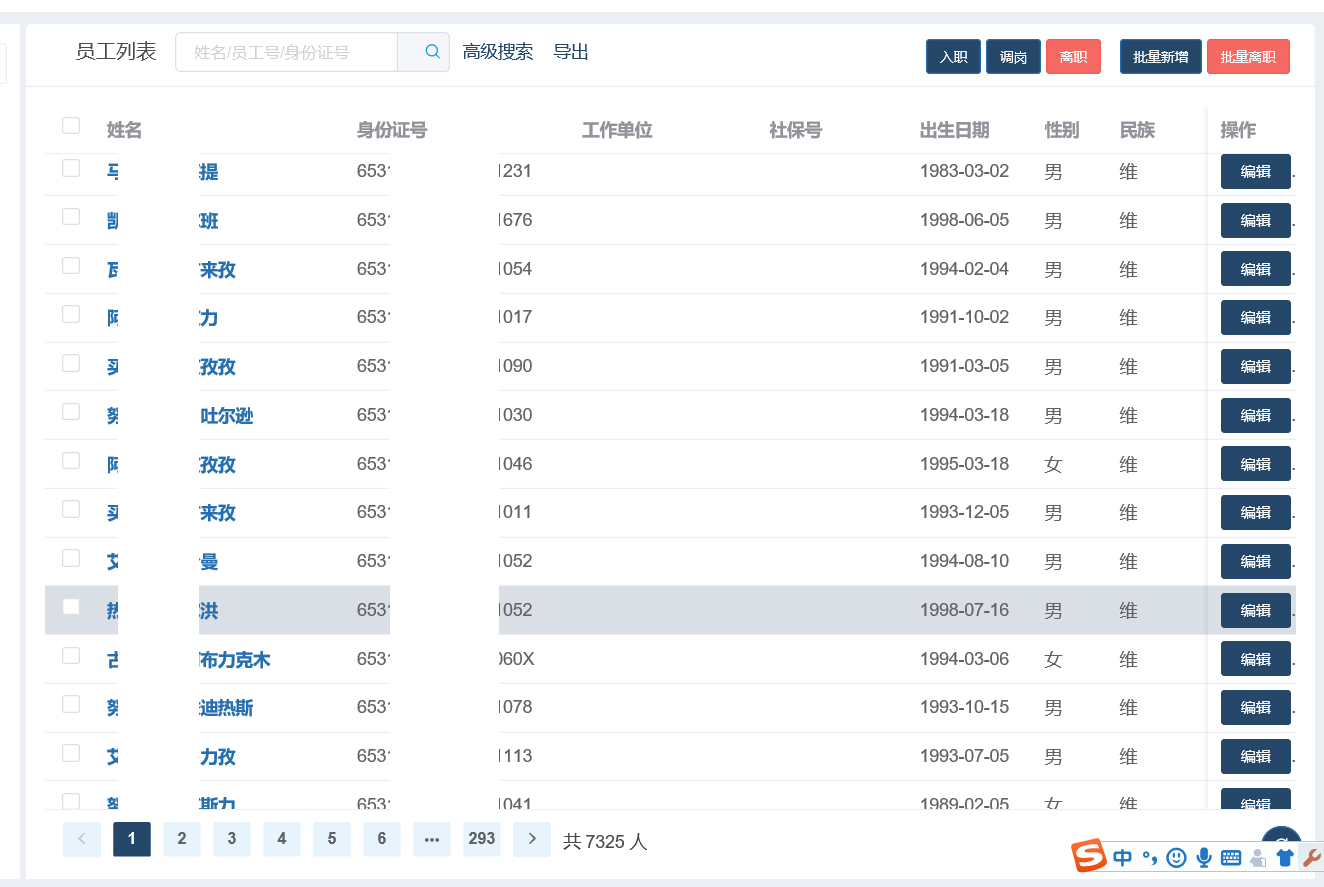1324x887 pixels.
Task: Click the 调岗 transfer button
Action: (1013, 57)
